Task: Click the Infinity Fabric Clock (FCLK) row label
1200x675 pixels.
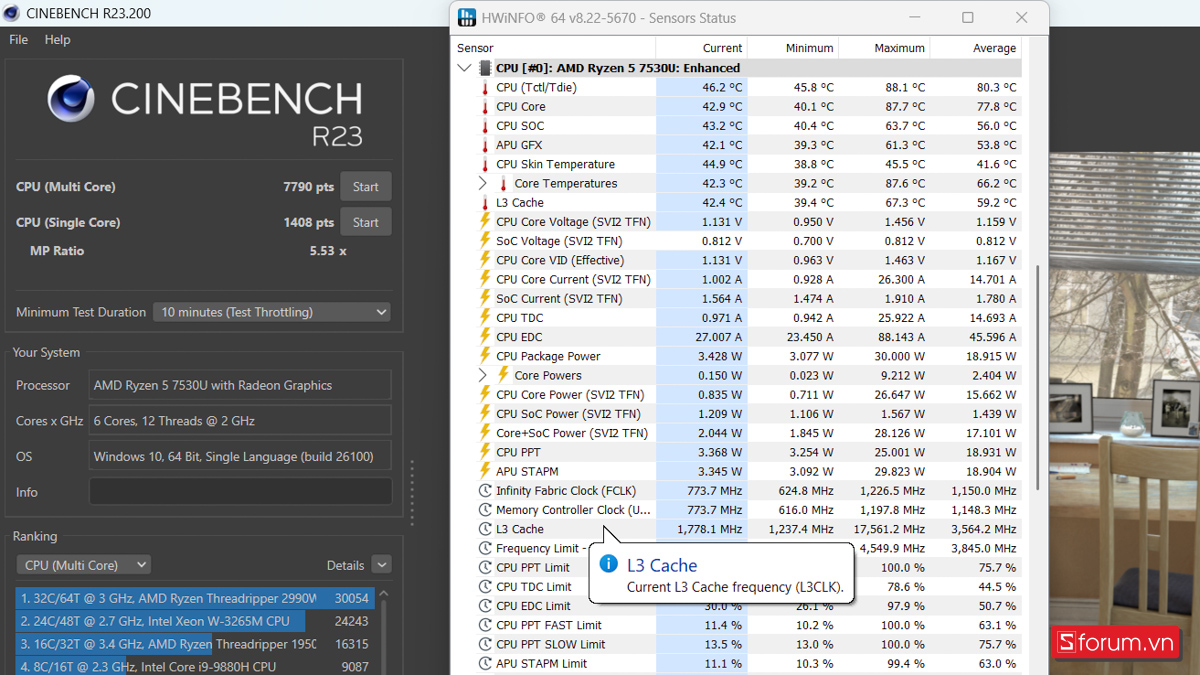Action: (x=566, y=490)
